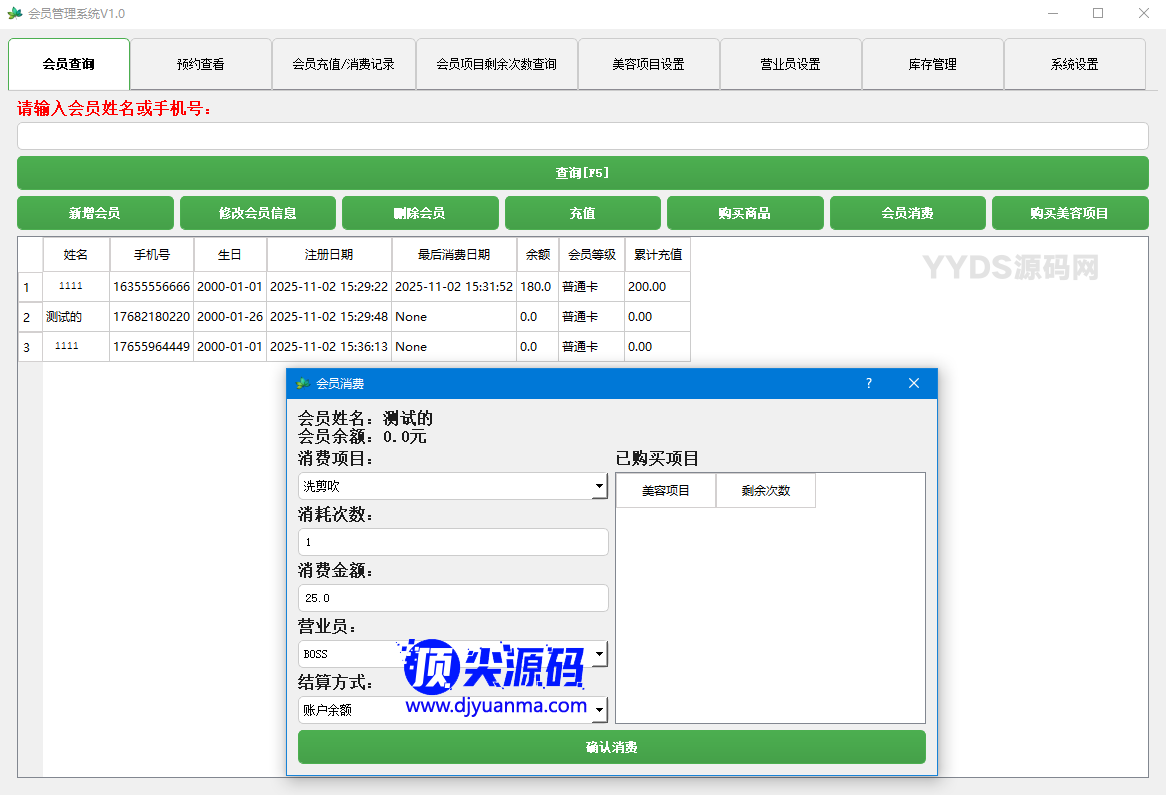
Task: Switch to the 预约查看 tab
Action: point(200,64)
